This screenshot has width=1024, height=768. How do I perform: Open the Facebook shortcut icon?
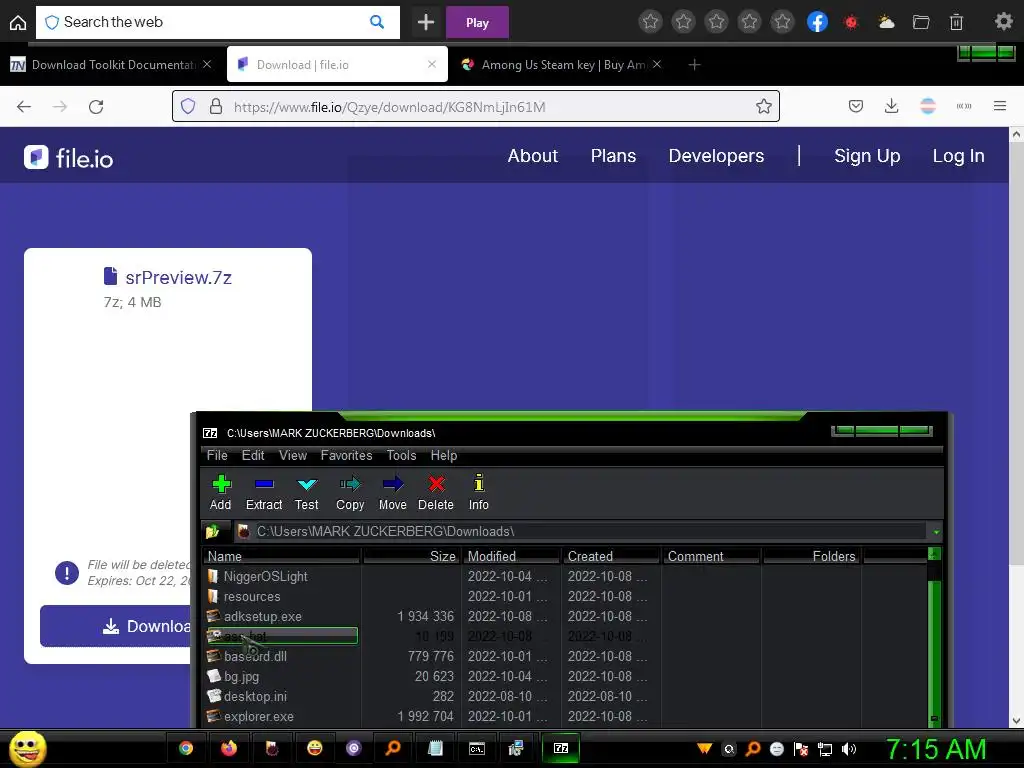817,22
